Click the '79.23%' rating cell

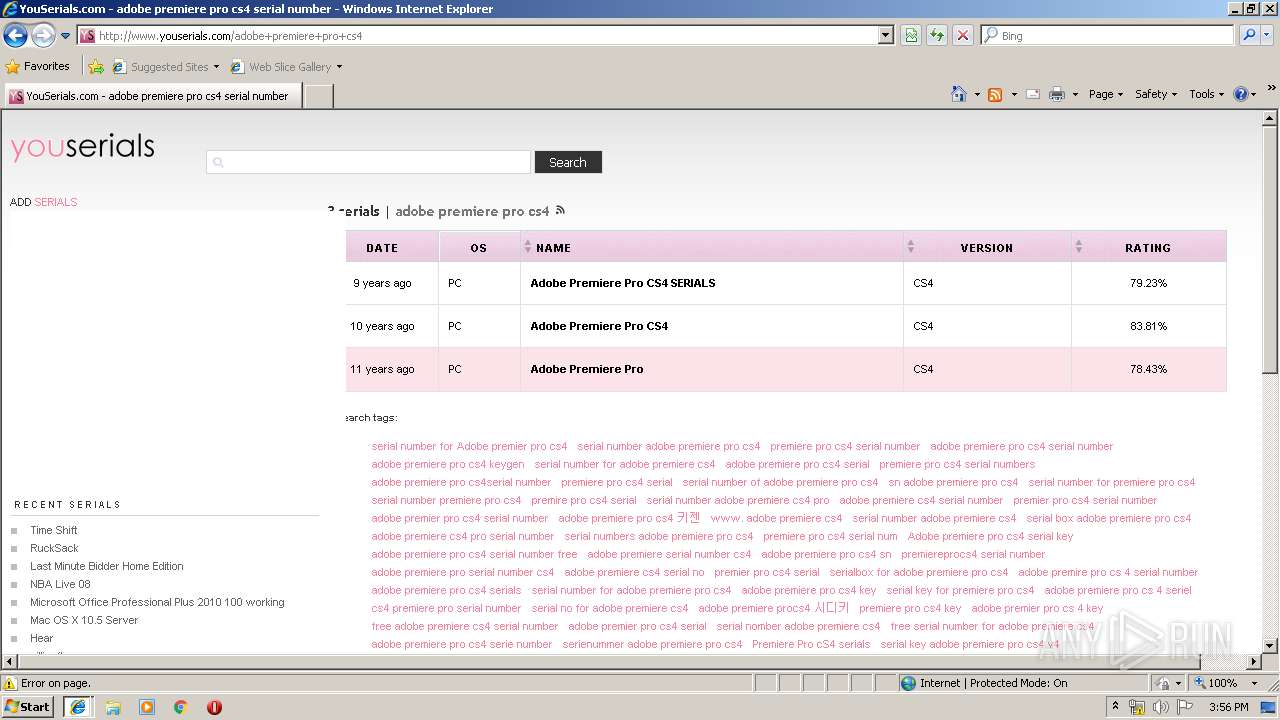[x=1148, y=283]
